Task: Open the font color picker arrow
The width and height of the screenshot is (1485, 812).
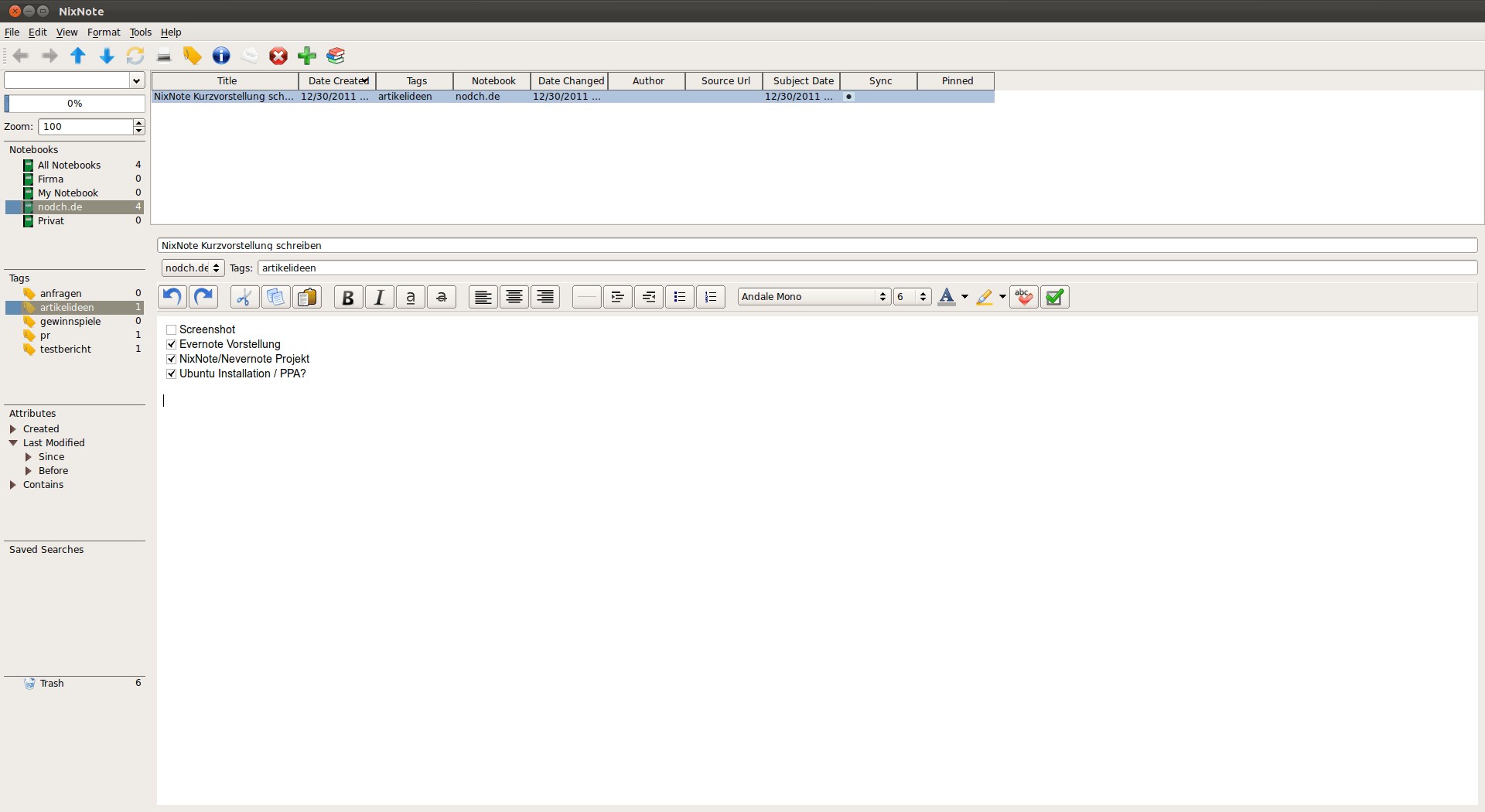Action: coord(964,297)
